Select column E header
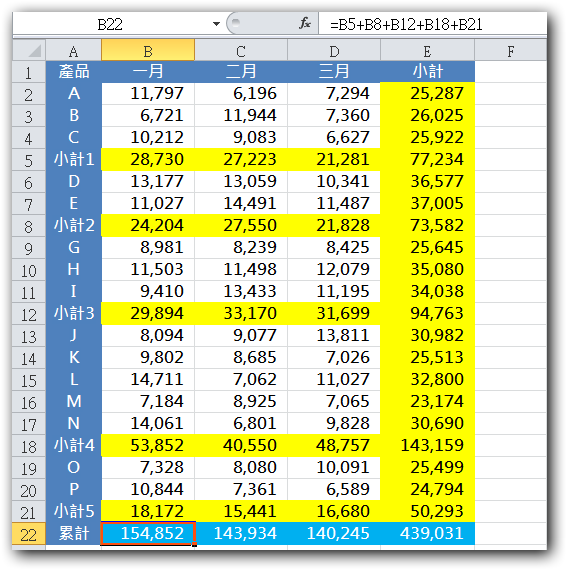Viewport: 567px width, 570px height. click(427, 50)
